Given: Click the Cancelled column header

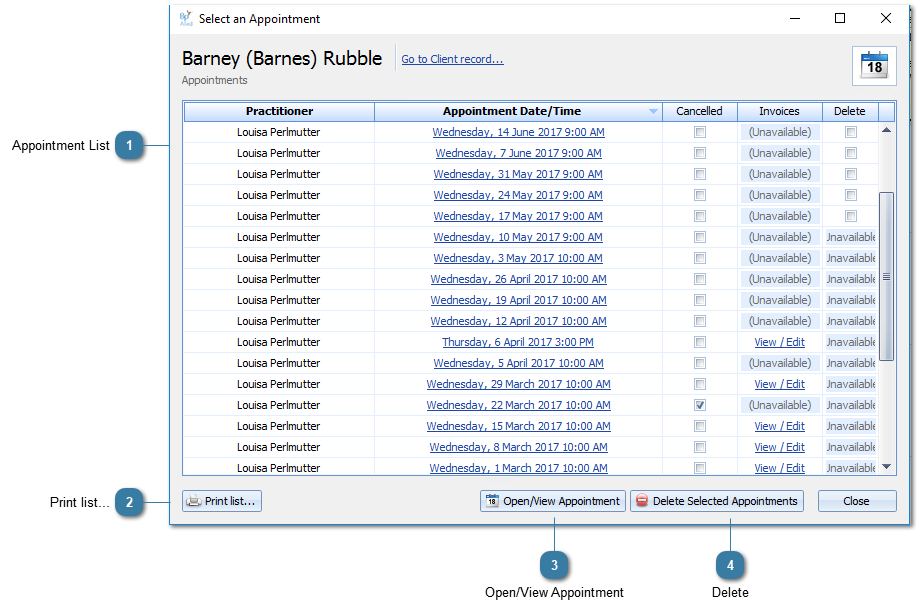Looking at the screenshot, I should tap(699, 111).
